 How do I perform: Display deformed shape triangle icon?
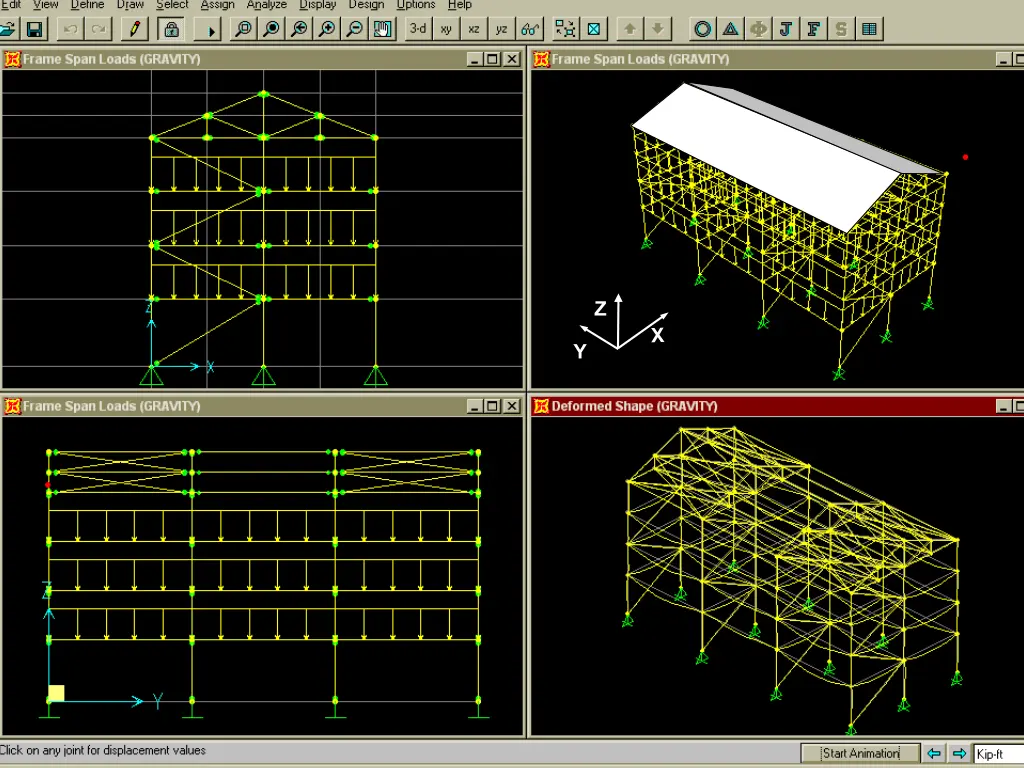click(731, 29)
